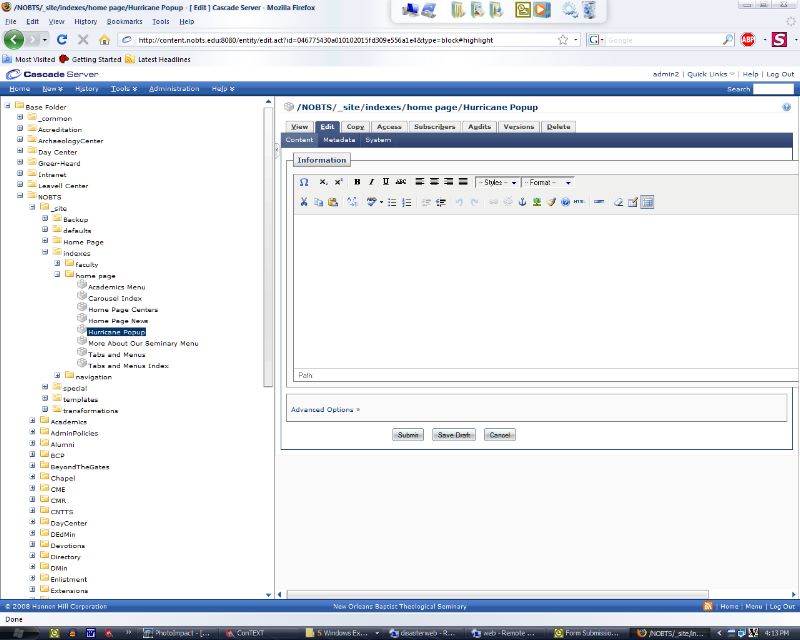
Task: Apply bold formatting in the editor
Action: pyautogui.click(x=356, y=182)
